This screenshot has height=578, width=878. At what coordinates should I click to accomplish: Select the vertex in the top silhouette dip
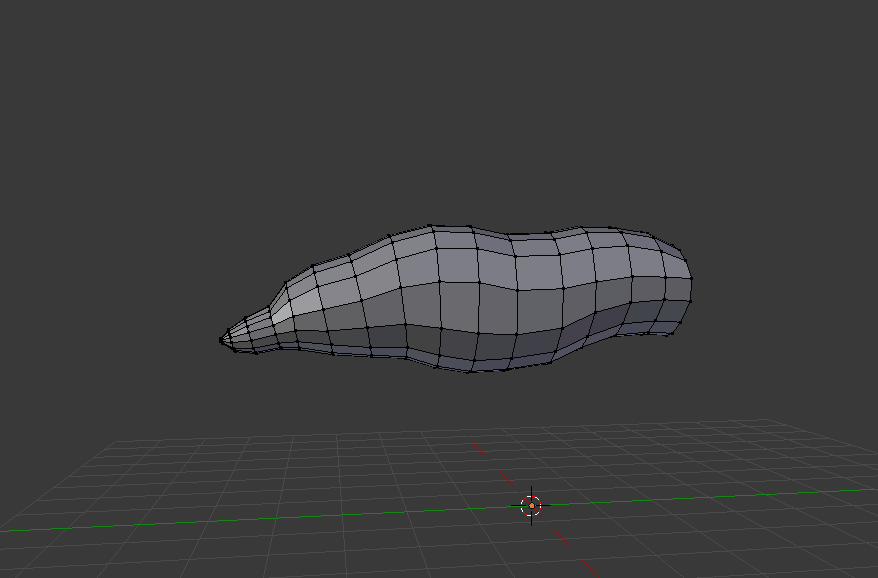512,237
